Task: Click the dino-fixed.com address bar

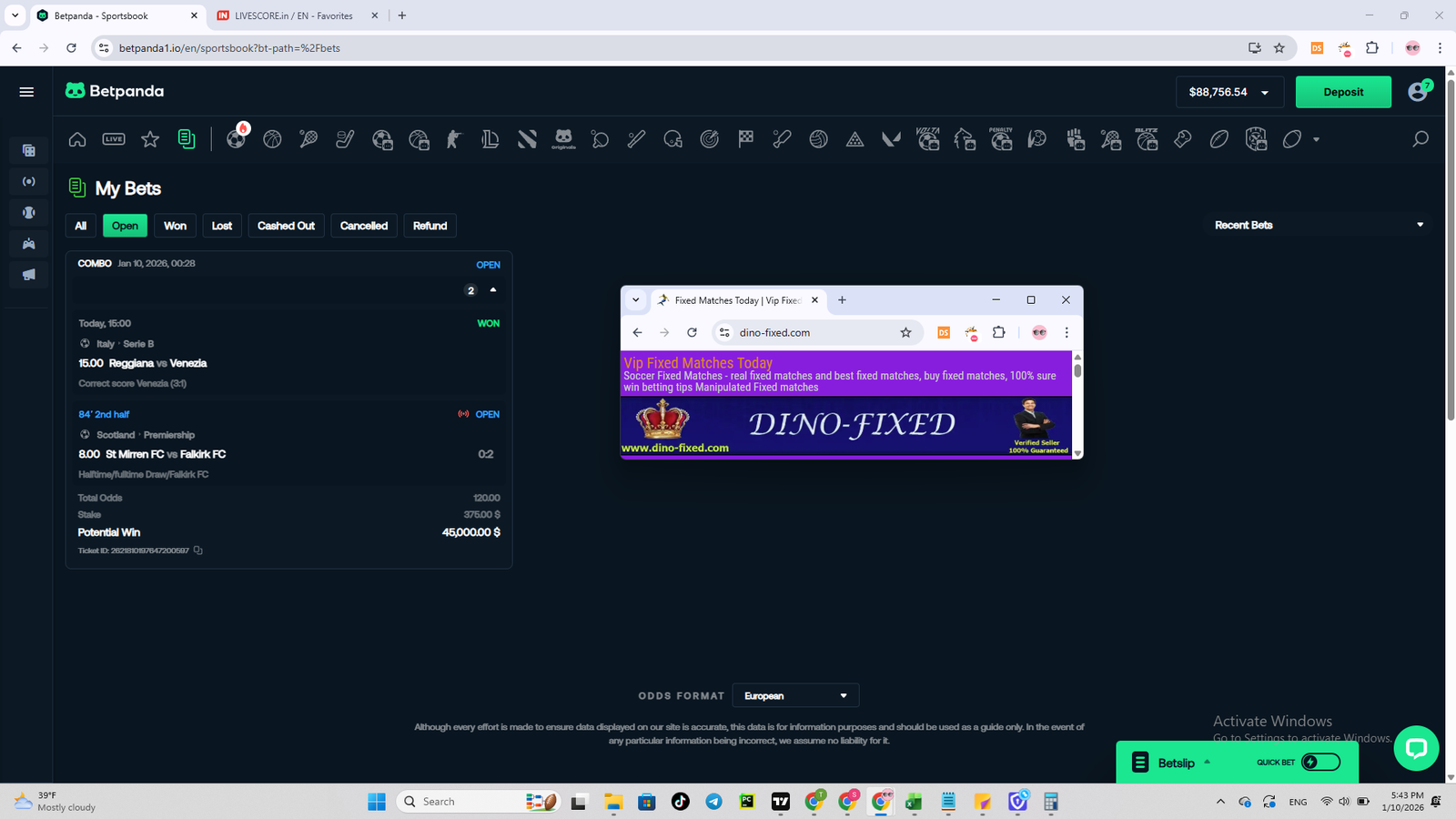Action: point(810,333)
